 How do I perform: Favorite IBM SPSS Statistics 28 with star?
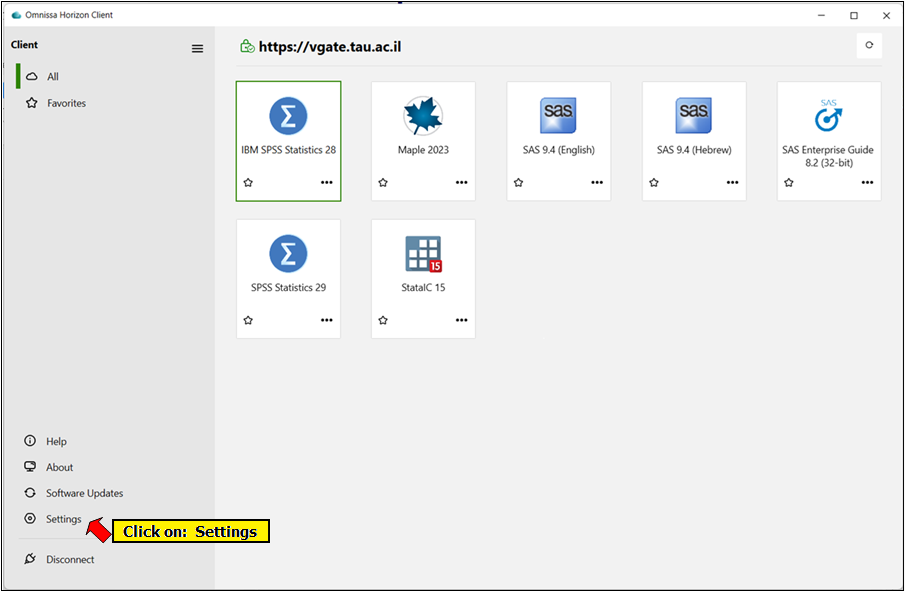(248, 182)
